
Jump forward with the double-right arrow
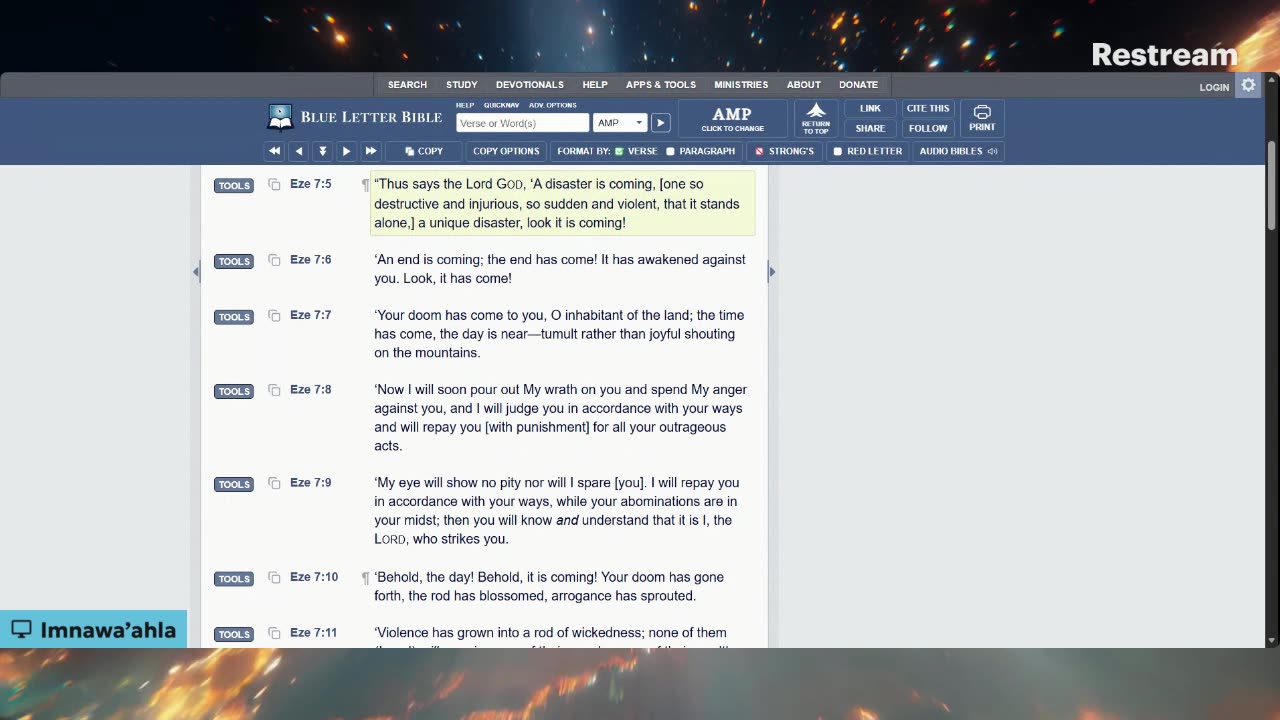click(370, 151)
